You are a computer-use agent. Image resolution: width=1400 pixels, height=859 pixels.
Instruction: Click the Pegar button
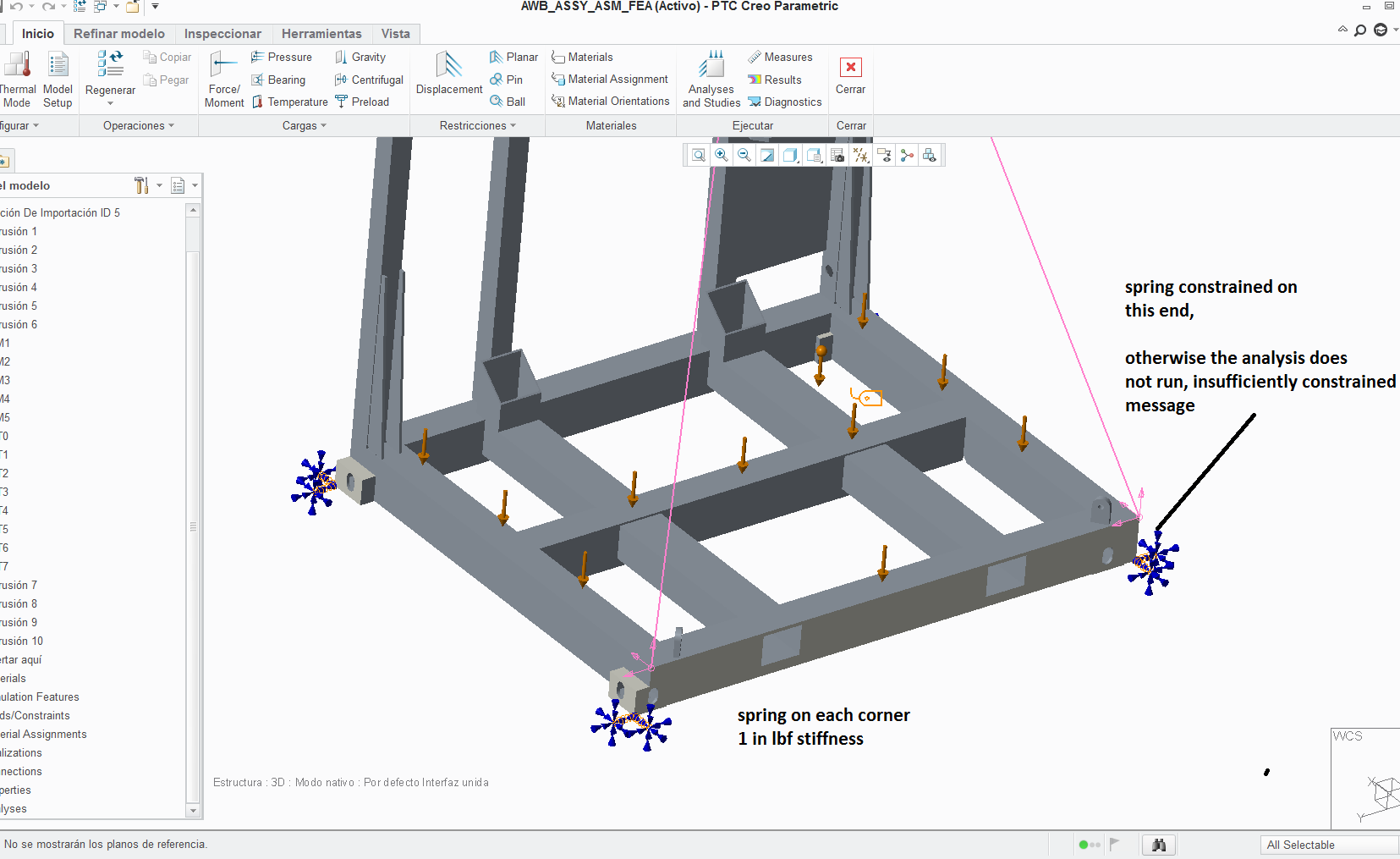tap(166, 80)
